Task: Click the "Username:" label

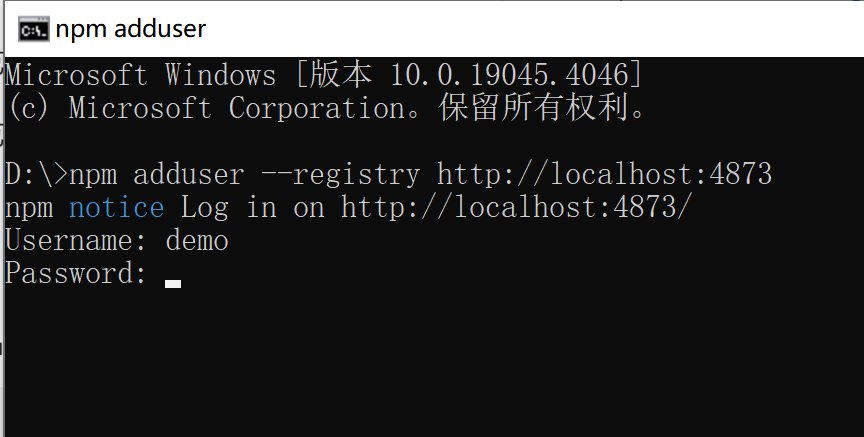Action: click(x=76, y=240)
